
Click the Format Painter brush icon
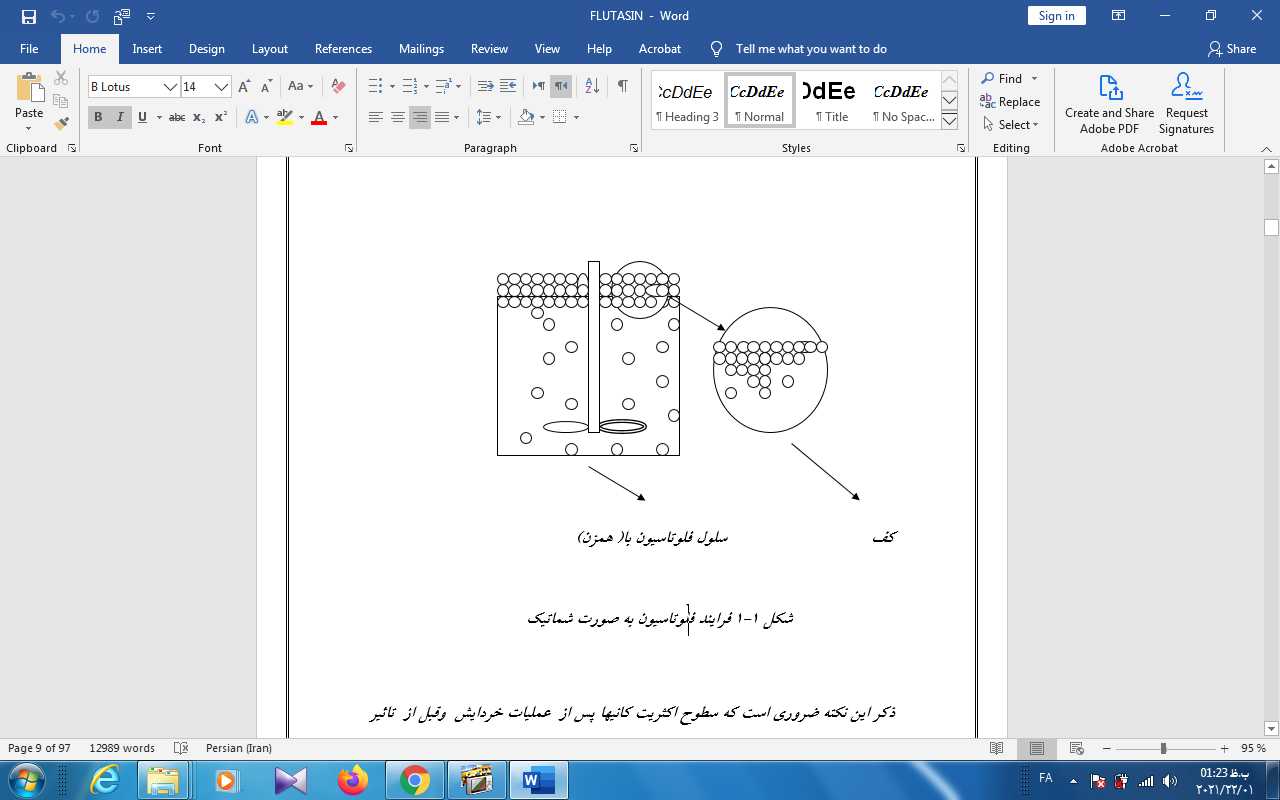61,124
